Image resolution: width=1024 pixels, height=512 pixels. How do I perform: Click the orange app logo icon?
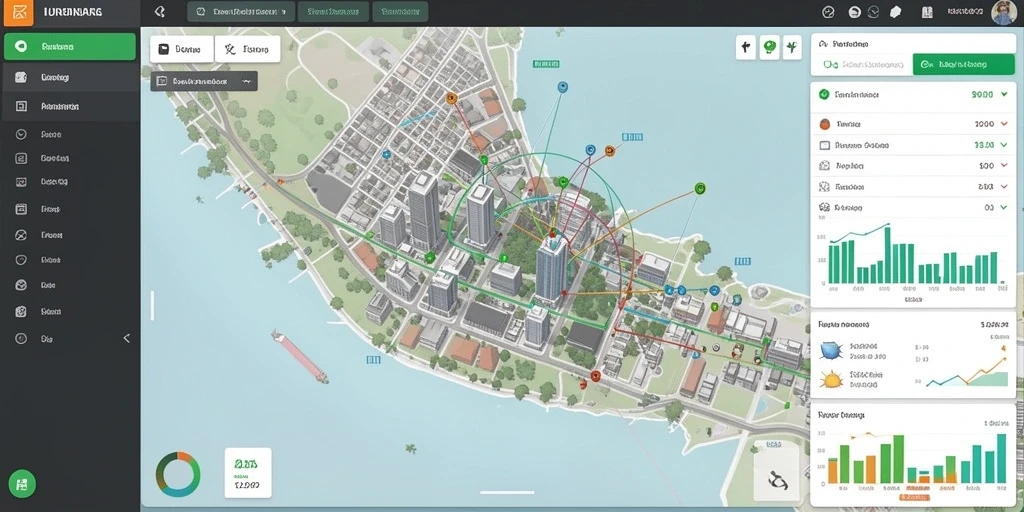point(18,12)
